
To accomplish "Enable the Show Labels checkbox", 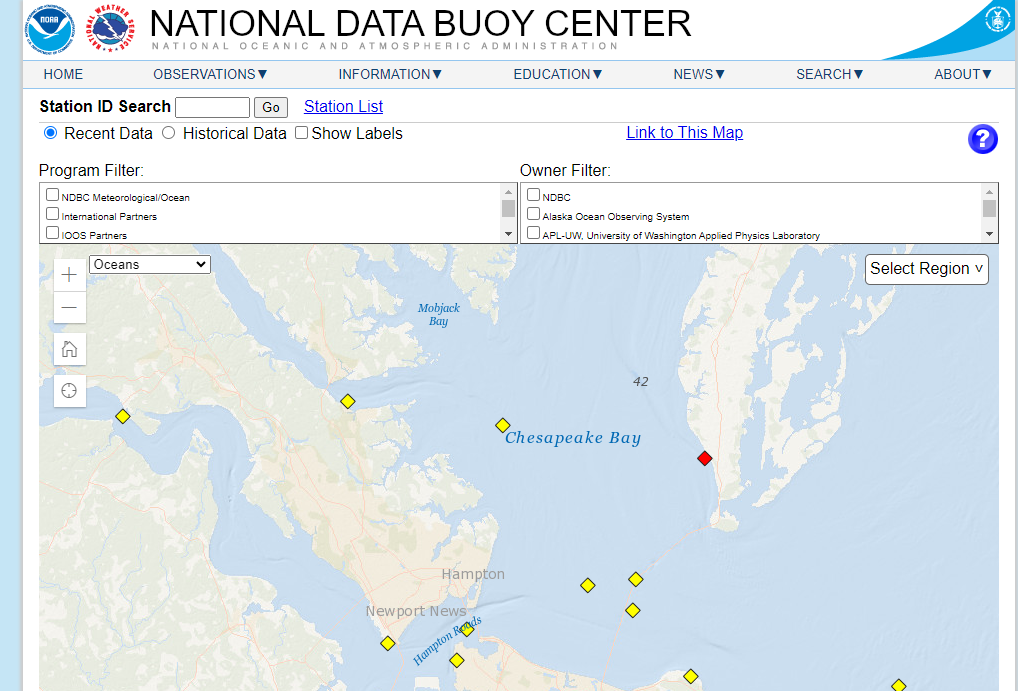I will pyautogui.click(x=301, y=132).
